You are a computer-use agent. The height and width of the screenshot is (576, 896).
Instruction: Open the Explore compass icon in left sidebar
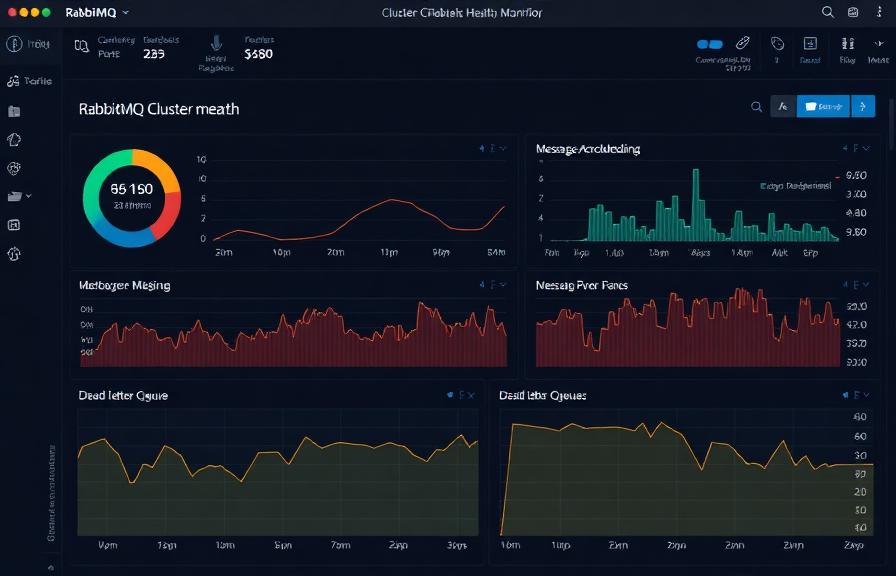(x=13, y=168)
